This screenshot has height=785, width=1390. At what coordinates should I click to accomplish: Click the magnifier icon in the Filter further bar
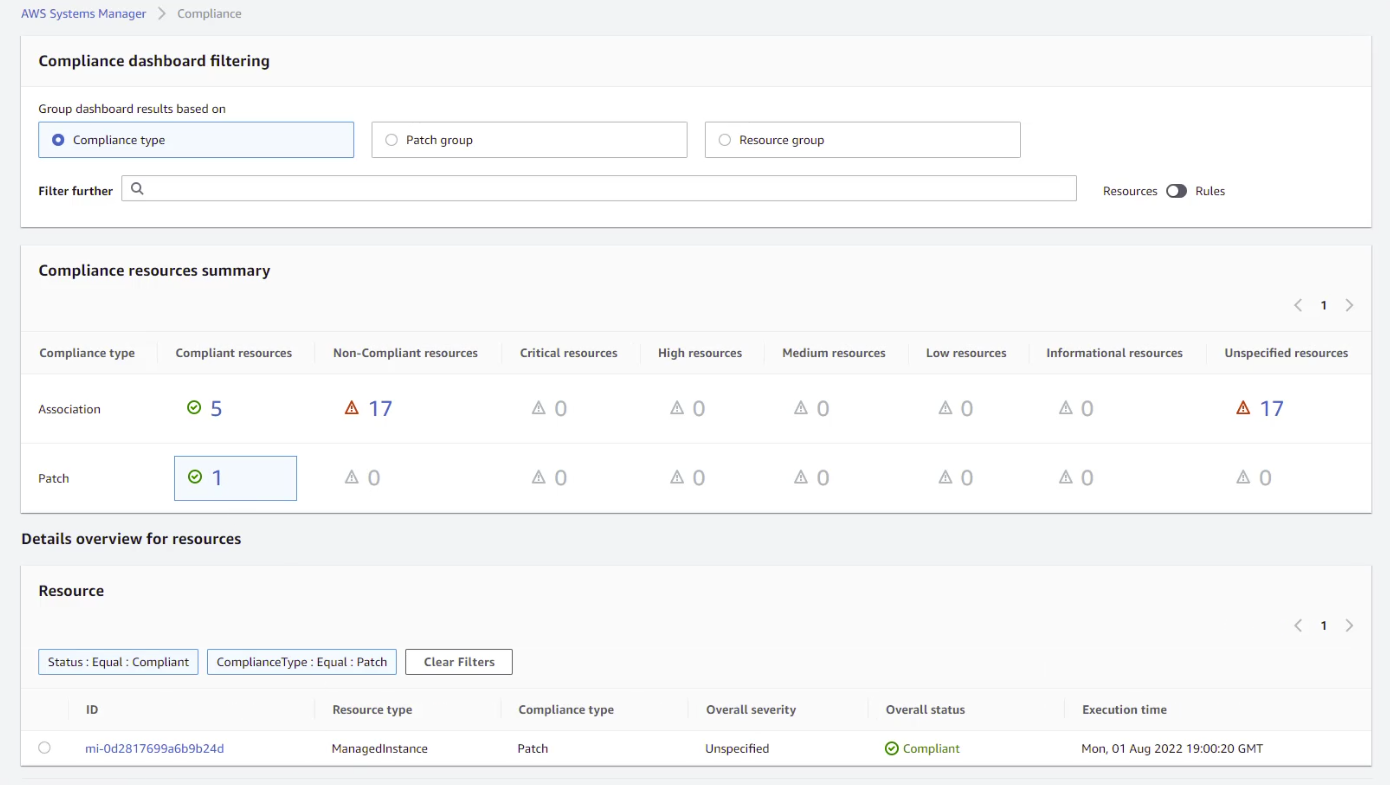coord(137,188)
